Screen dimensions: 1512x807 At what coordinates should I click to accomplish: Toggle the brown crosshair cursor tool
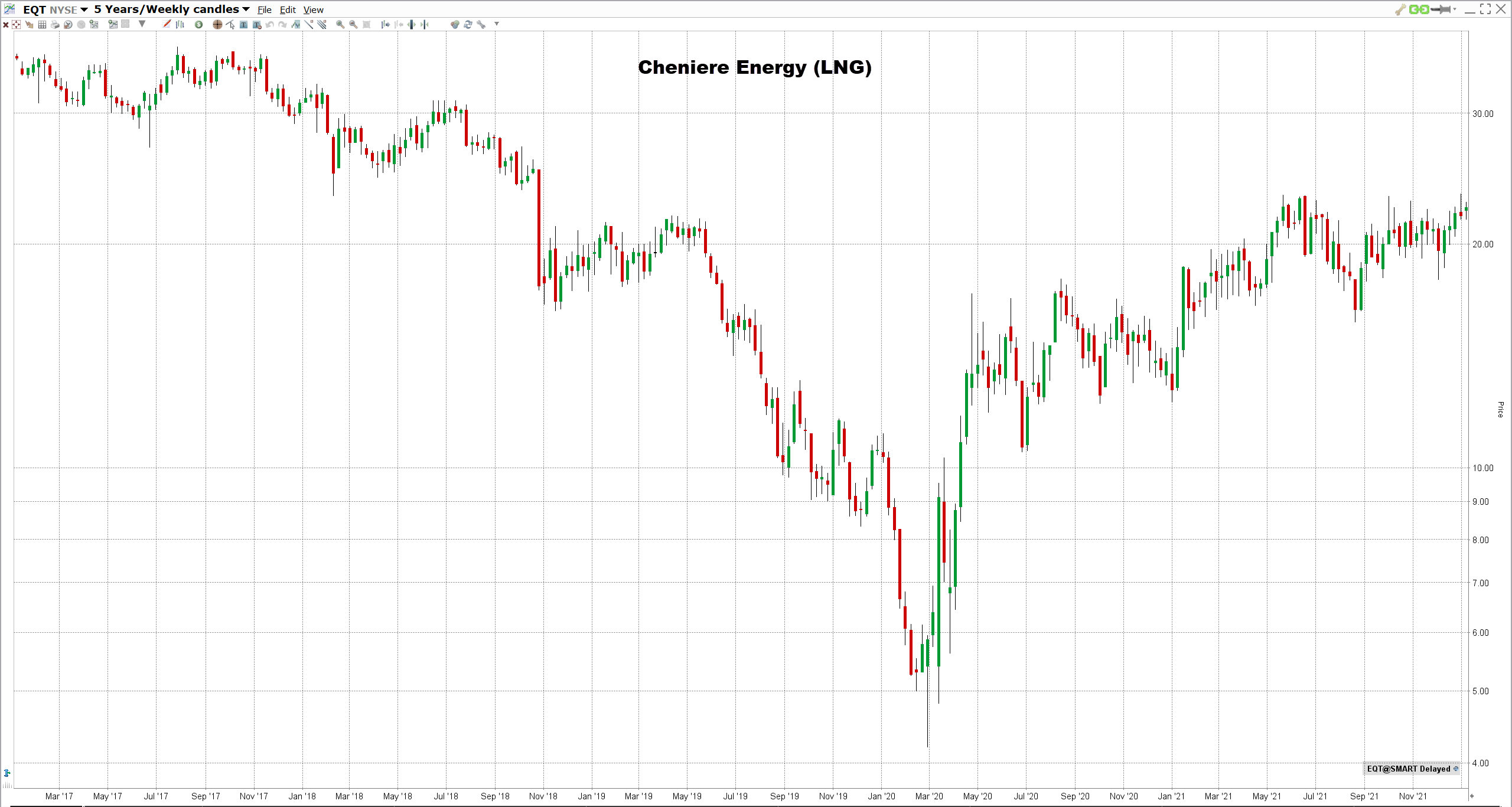[x=217, y=25]
